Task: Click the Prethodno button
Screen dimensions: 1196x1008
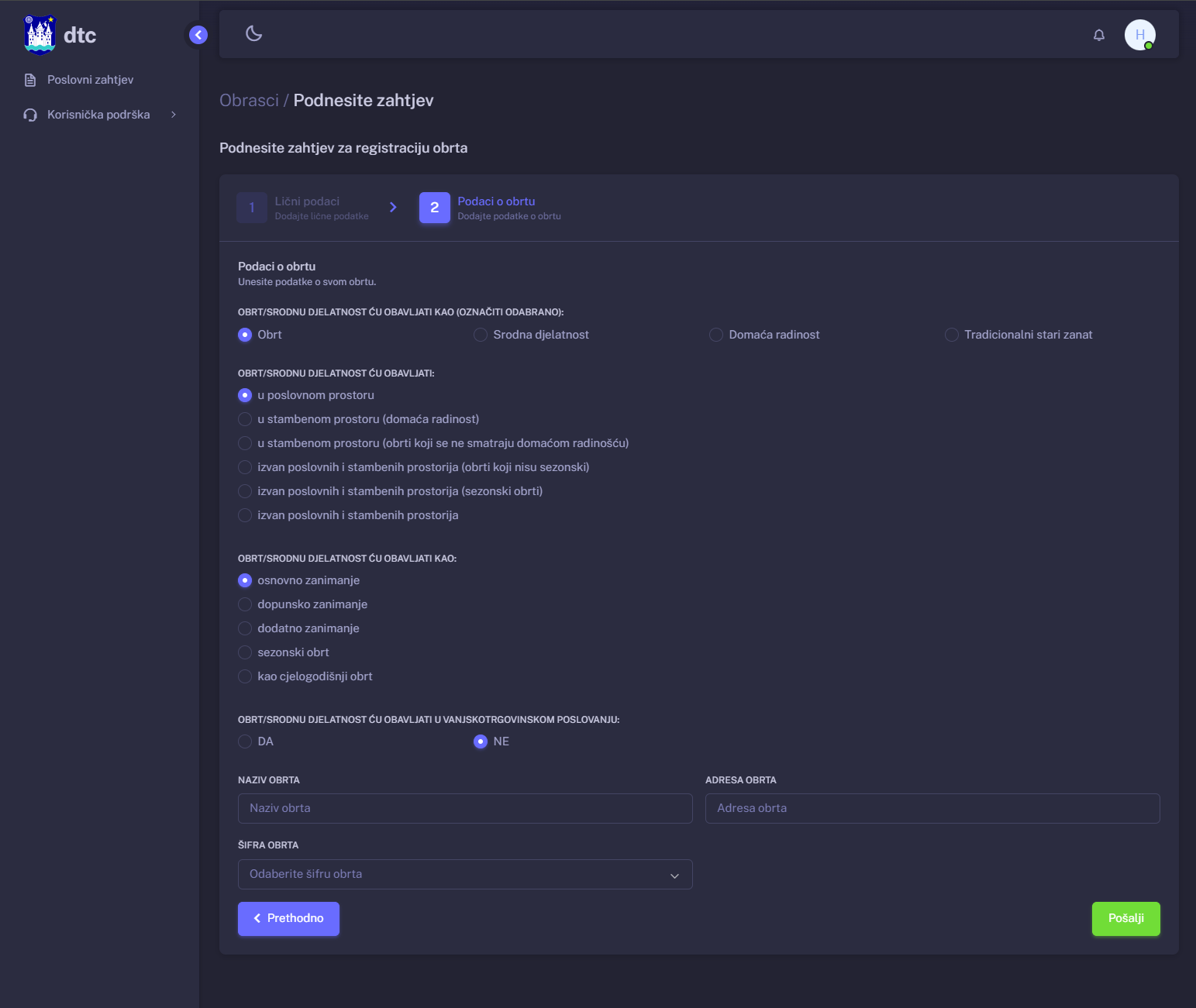Action: click(x=288, y=918)
